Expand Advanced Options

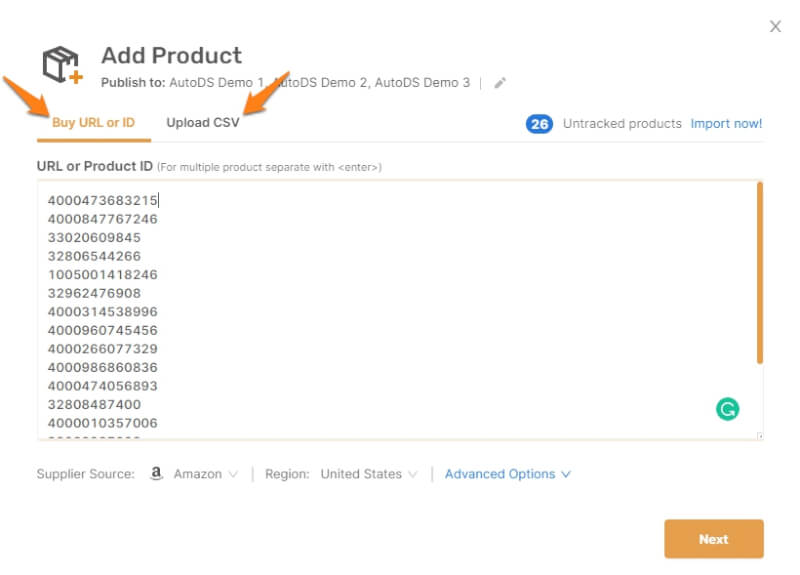click(507, 474)
